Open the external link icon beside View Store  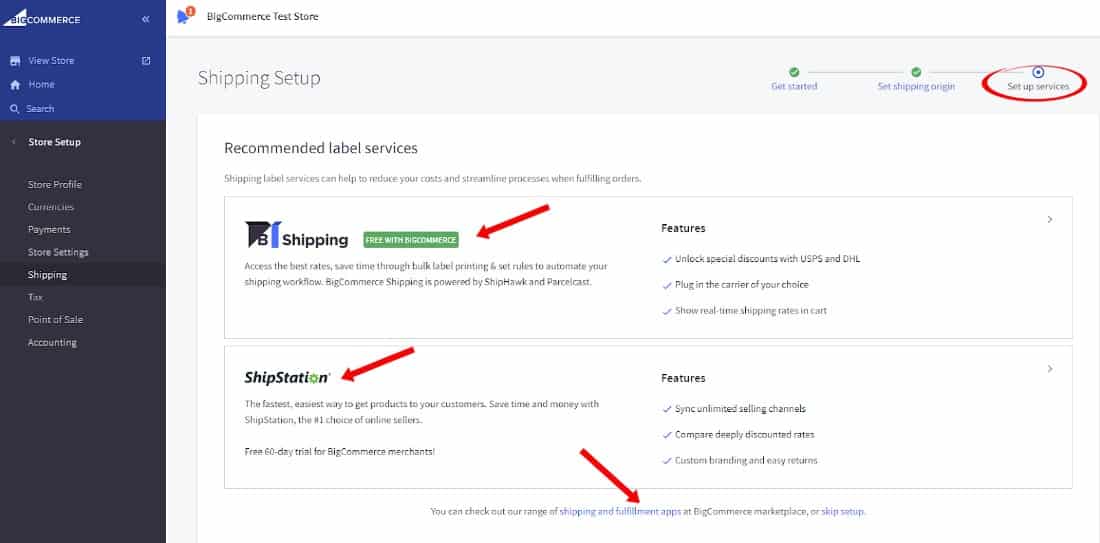[x=146, y=61]
